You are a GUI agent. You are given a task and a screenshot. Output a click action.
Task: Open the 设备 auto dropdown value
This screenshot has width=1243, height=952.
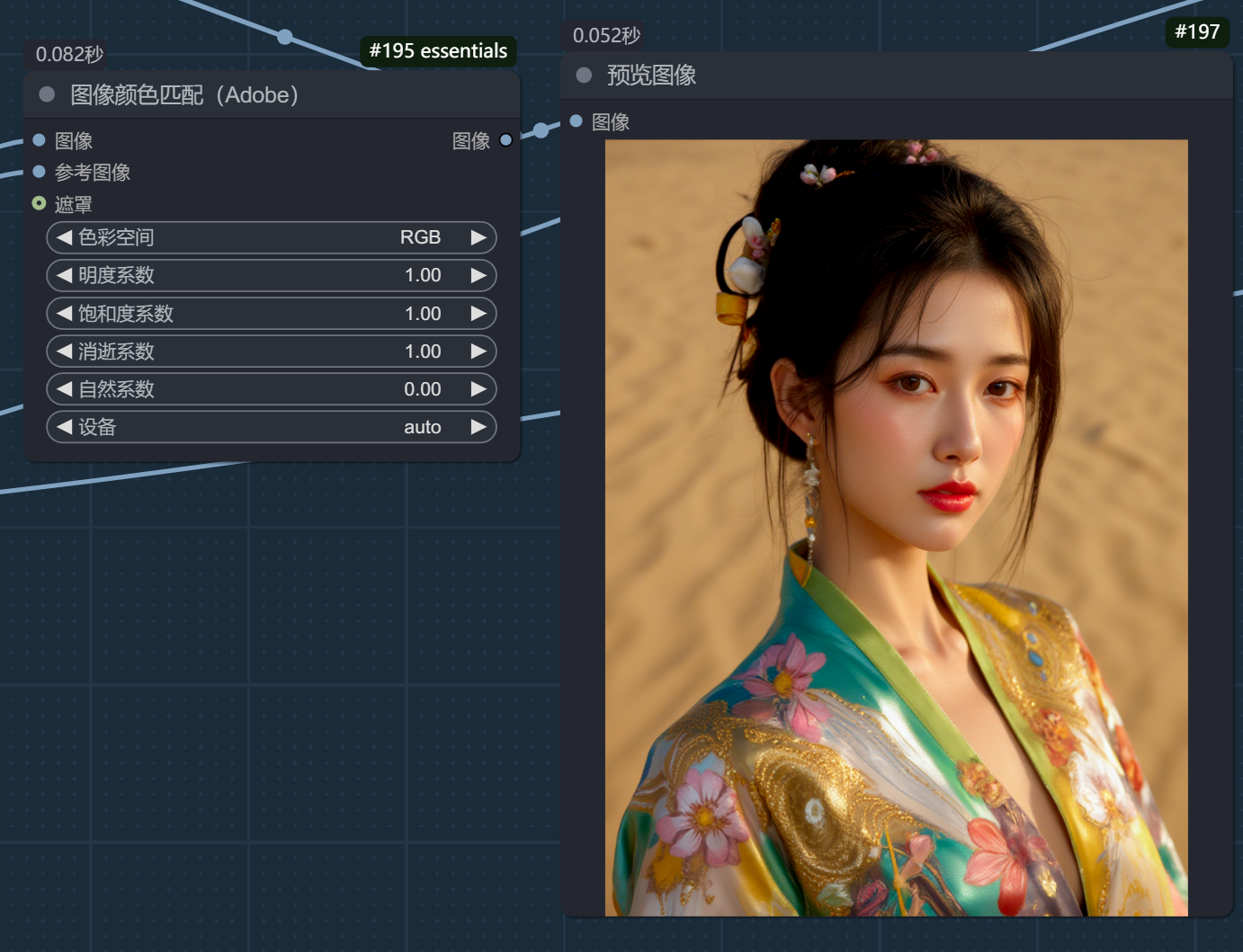(x=423, y=427)
